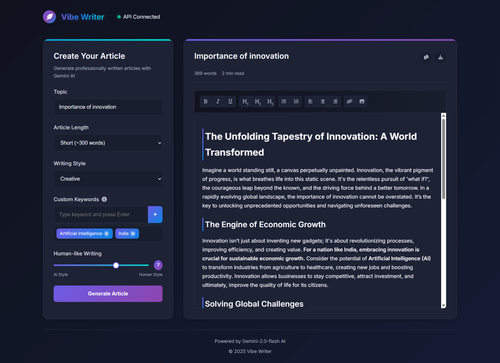Toggle bold formatting in the editor toolbar
Viewport: 500px width, 363px height.
[x=206, y=101]
